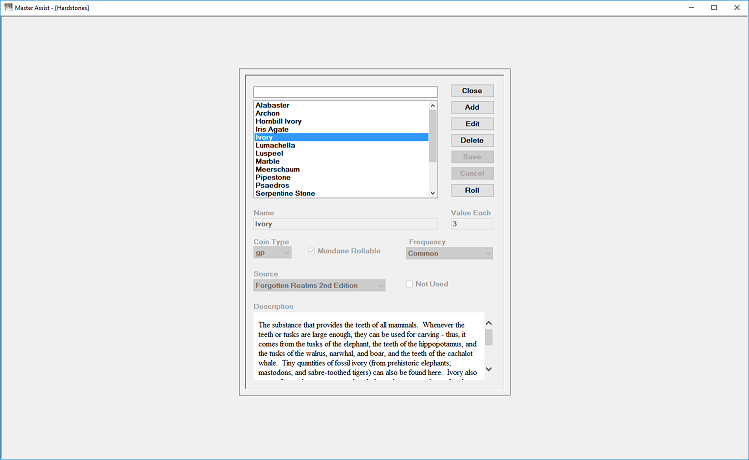This screenshot has height=460, width=749.
Task: Click the description scrollbar thumb
Action: [489, 337]
